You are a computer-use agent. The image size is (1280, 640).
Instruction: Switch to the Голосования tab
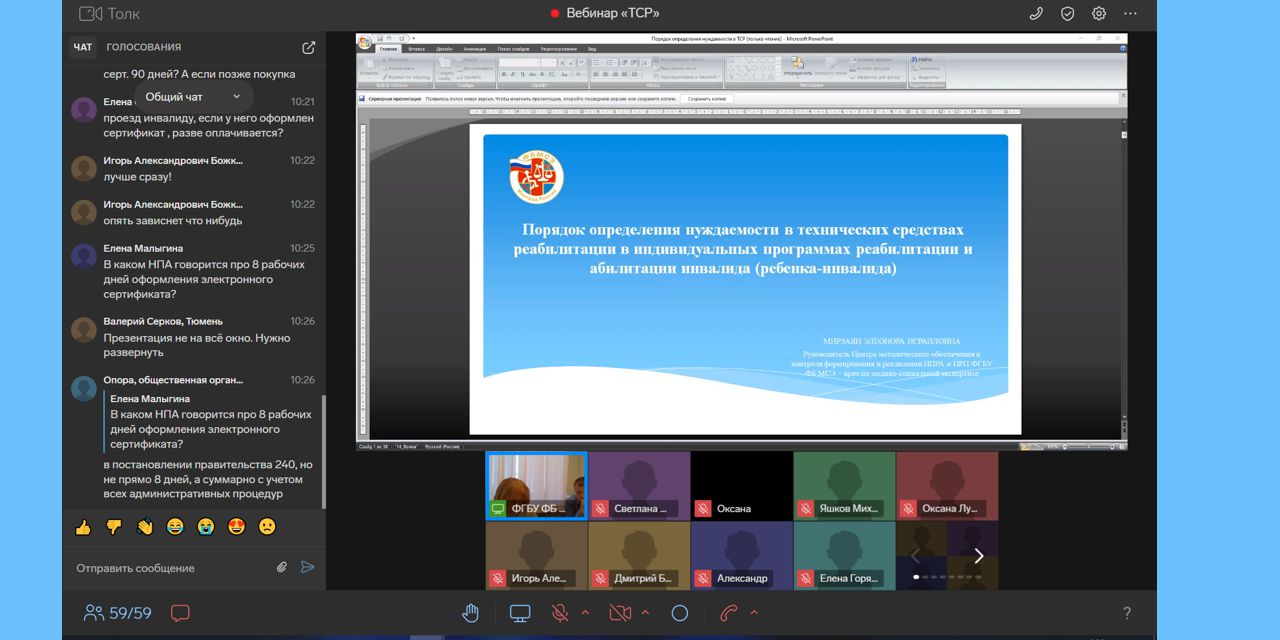(x=144, y=47)
